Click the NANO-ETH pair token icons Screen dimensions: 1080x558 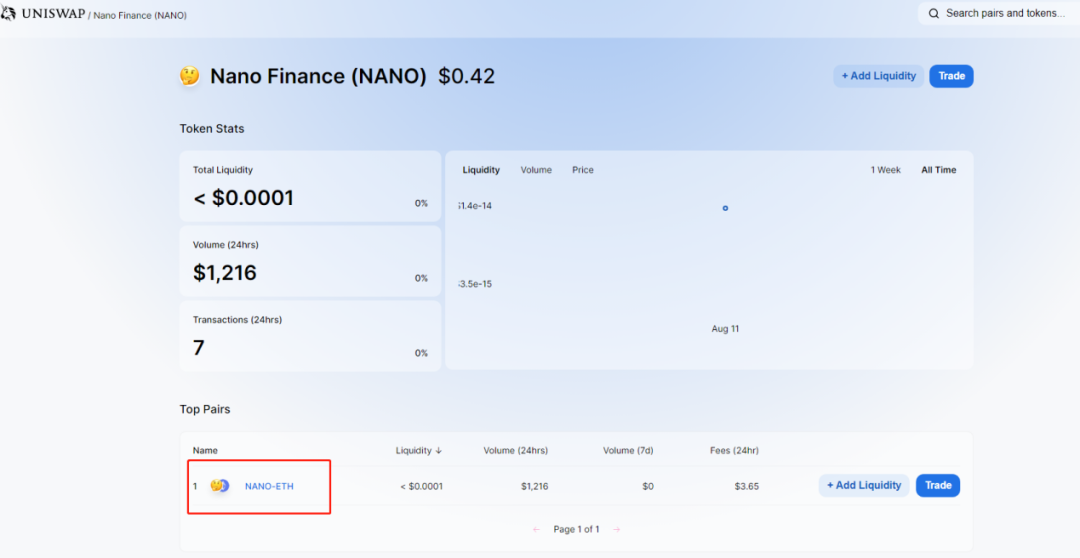coord(220,486)
